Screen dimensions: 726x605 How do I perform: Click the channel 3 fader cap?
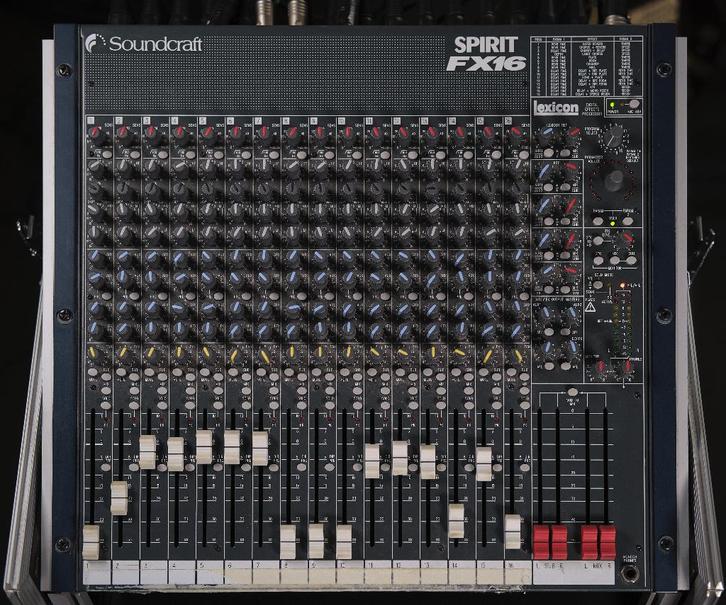[148, 452]
